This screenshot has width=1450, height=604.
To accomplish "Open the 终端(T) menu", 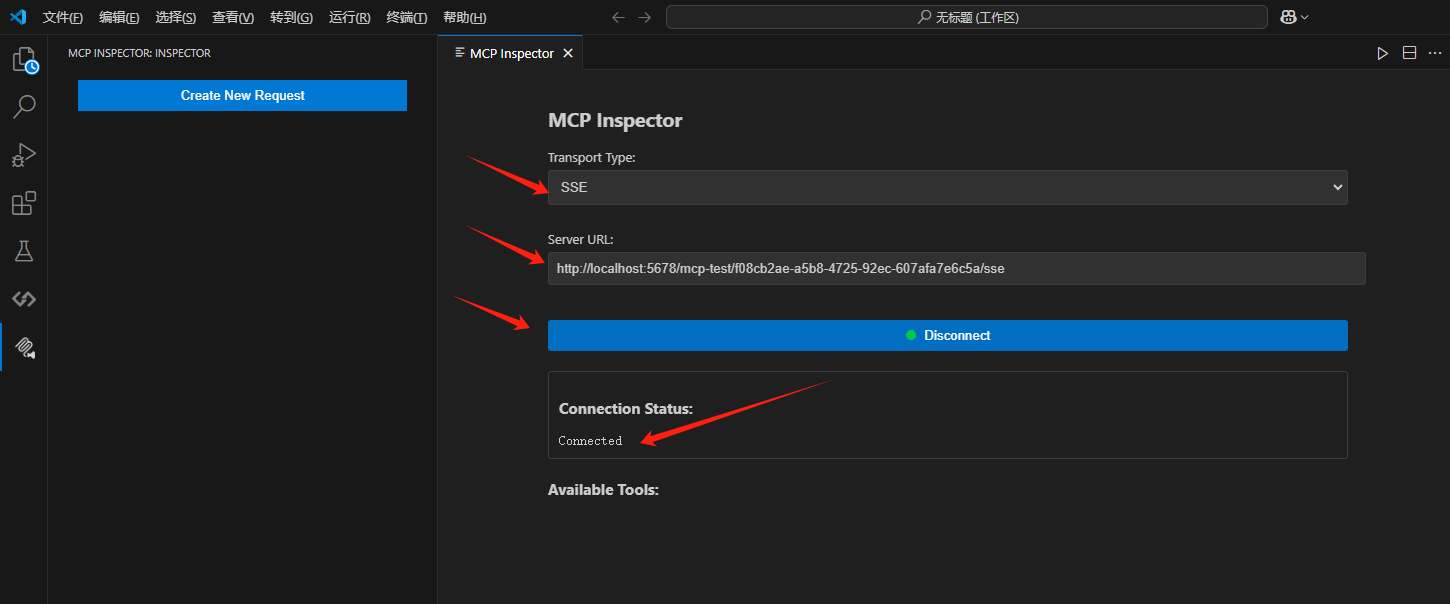I will coord(406,17).
